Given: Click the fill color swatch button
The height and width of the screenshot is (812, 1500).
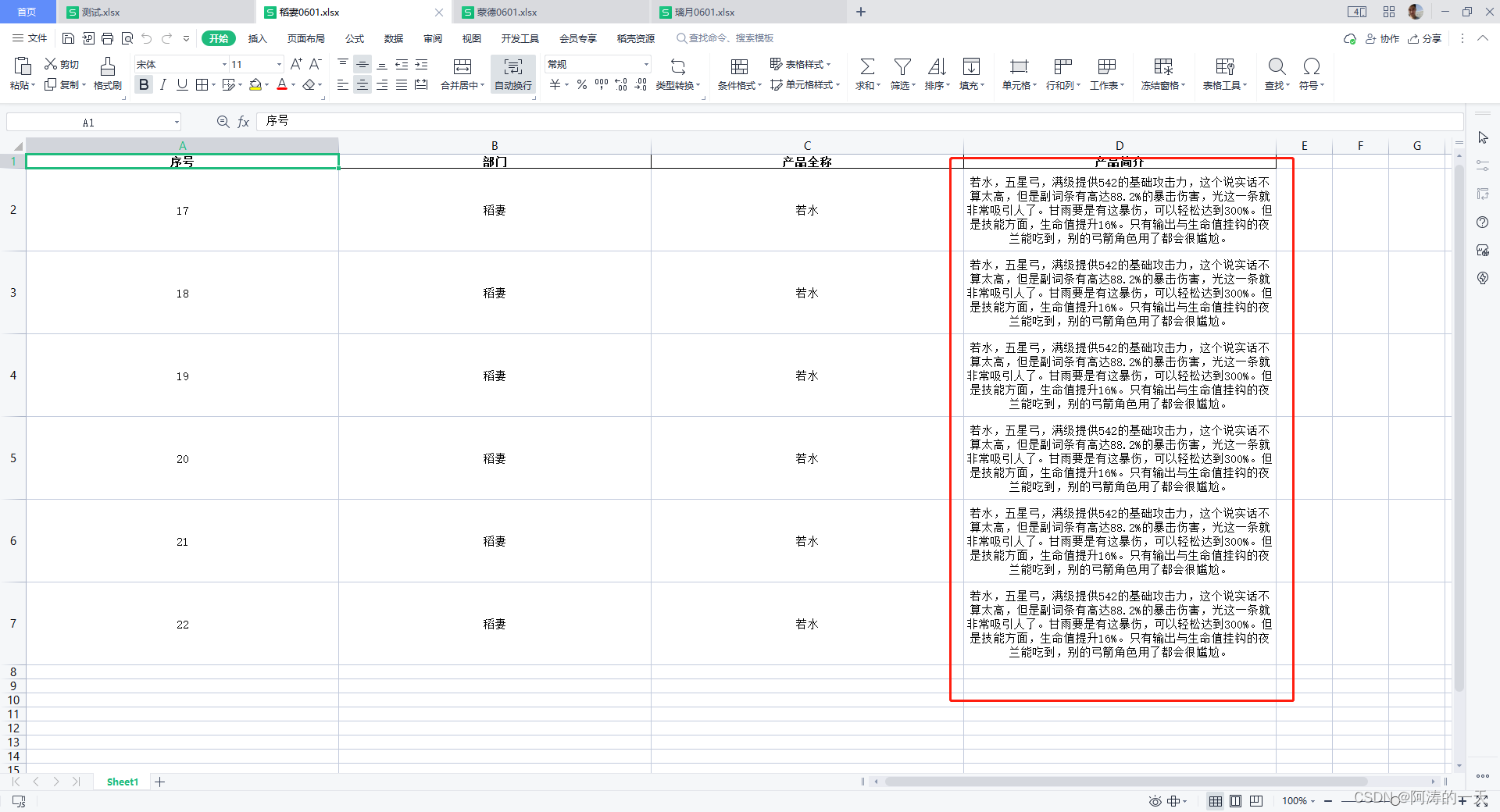Looking at the screenshot, I should [x=255, y=84].
